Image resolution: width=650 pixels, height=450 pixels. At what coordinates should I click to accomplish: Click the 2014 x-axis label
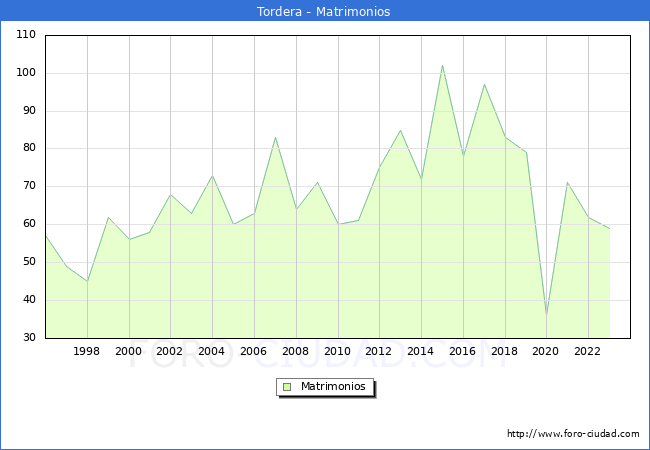420,351
